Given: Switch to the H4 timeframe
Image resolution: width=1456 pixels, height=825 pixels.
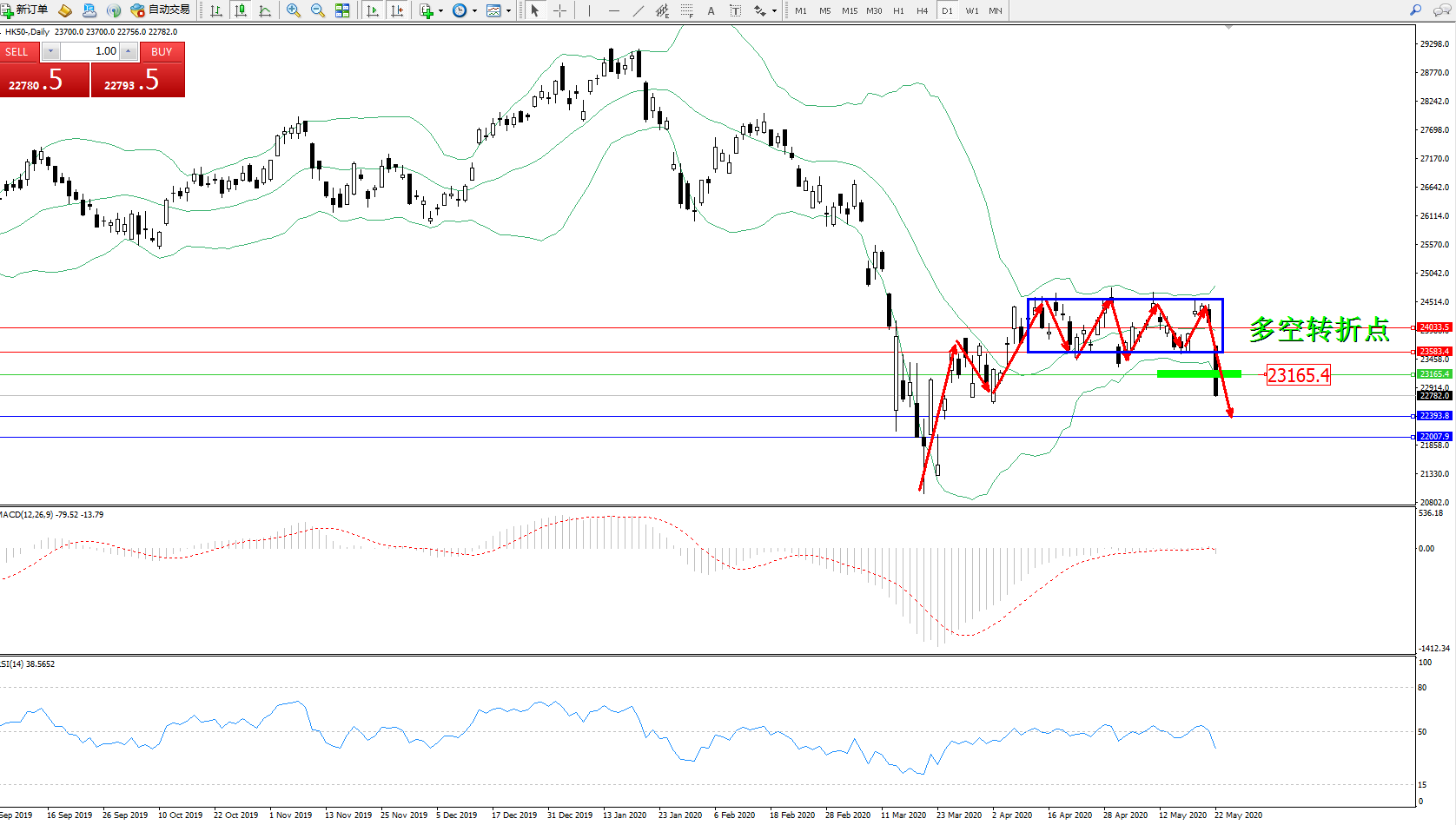Looking at the screenshot, I should [922, 10].
